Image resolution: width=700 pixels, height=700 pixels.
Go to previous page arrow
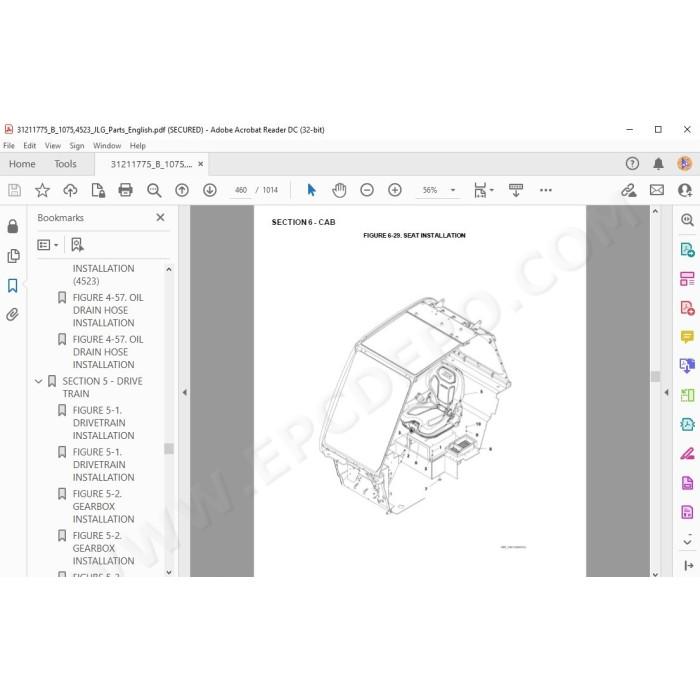(x=182, y=190)
